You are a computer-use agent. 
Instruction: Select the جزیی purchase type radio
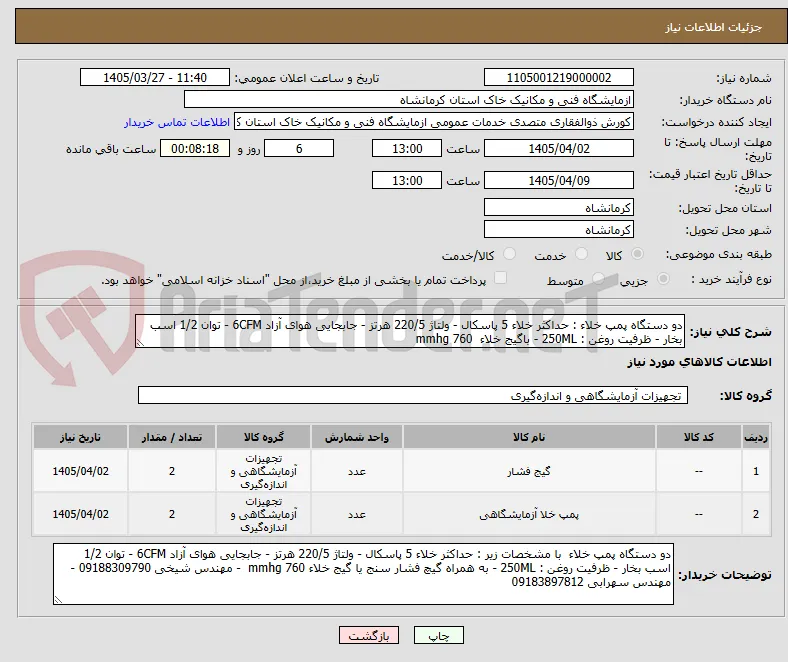(x=663, y=278)
